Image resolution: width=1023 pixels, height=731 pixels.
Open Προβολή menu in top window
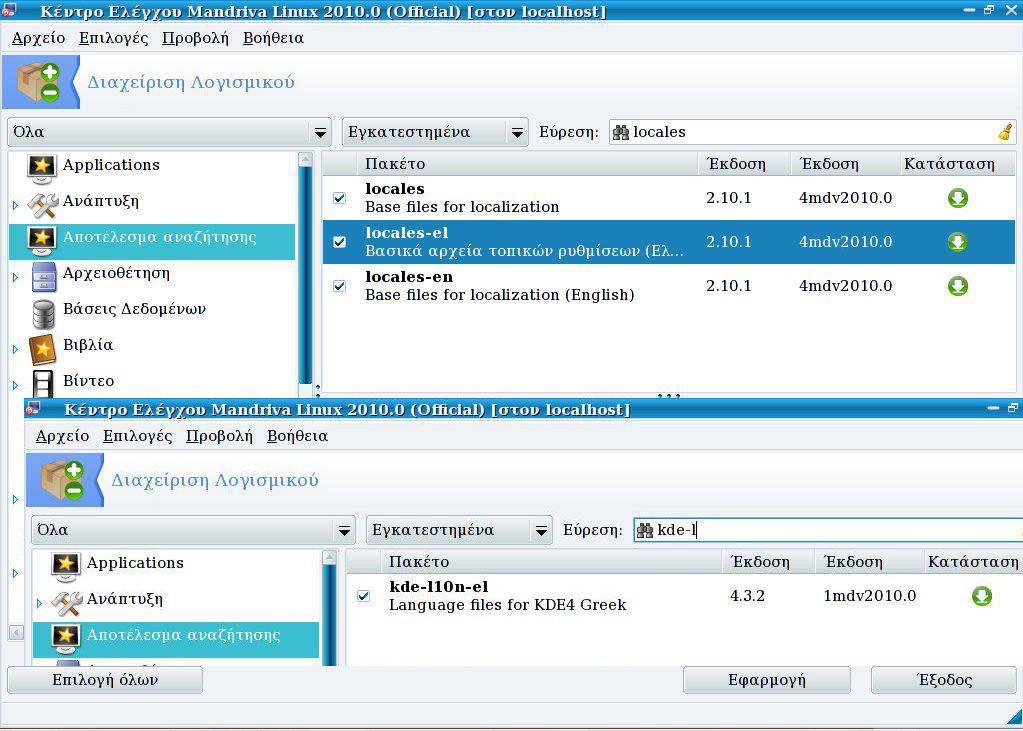tap(196, 38)
